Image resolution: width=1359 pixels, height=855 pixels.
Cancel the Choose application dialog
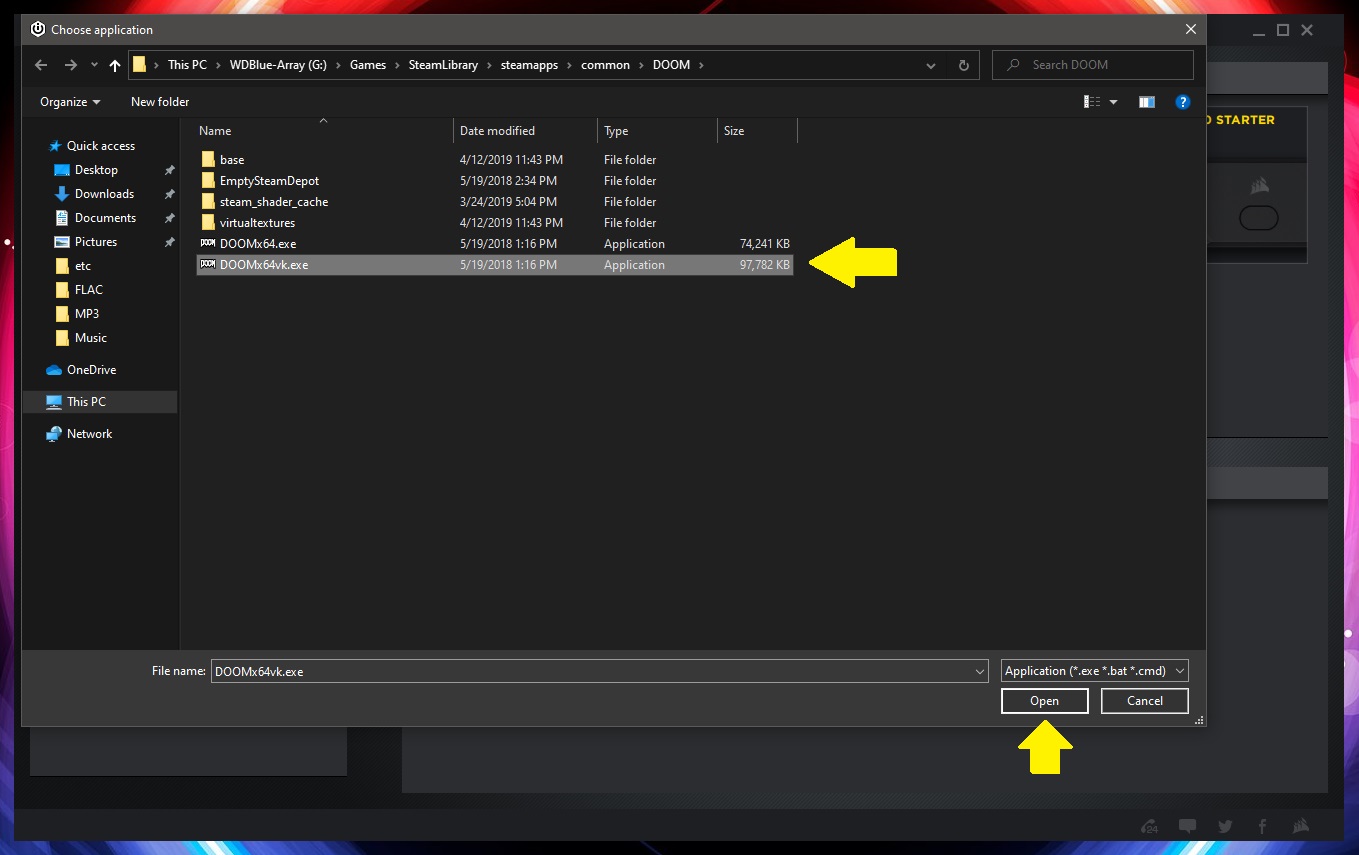tap(1145, 701)
